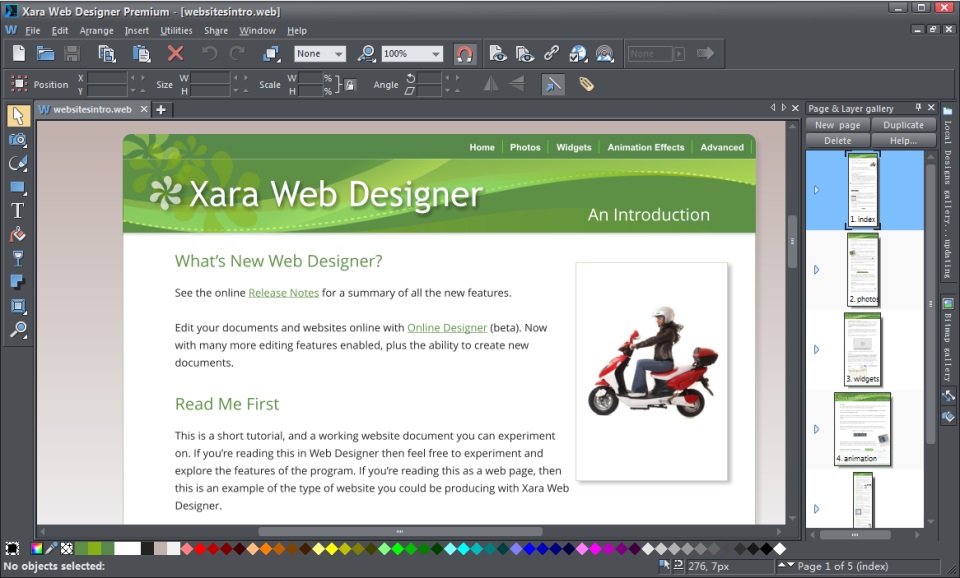Open the page selector arrows in status bar
Image resolution: width=960 pixels, height=578 pixels.
(x=786, y=565)
